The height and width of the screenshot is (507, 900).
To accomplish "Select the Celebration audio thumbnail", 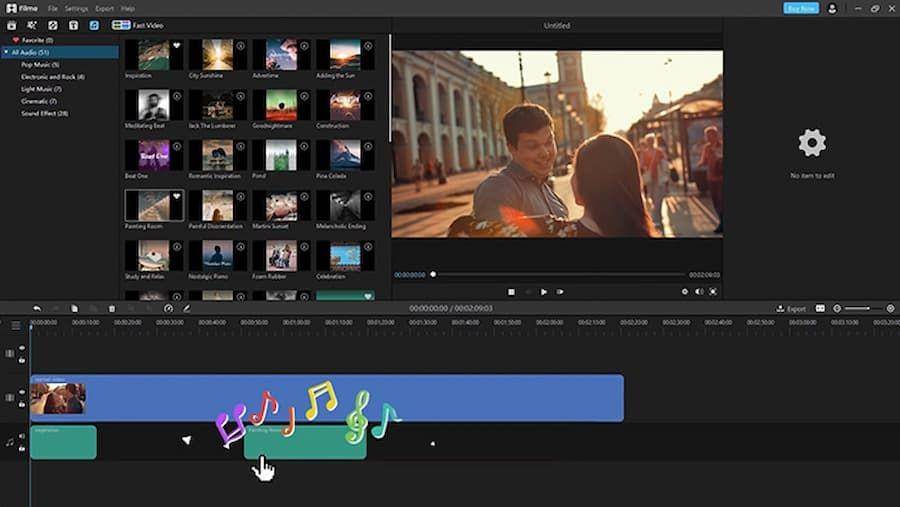I will tap(345, 256).
